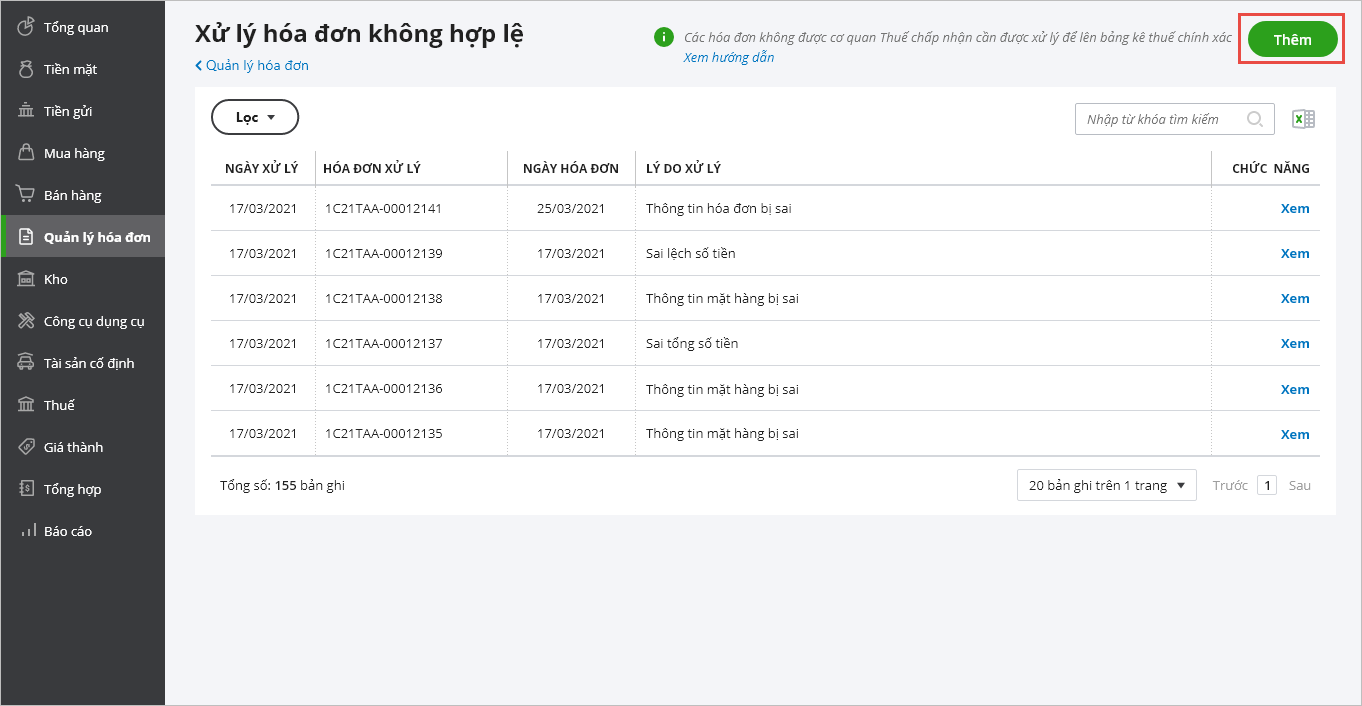
Task: Open Kho menu item
Action: click(56, 279)
